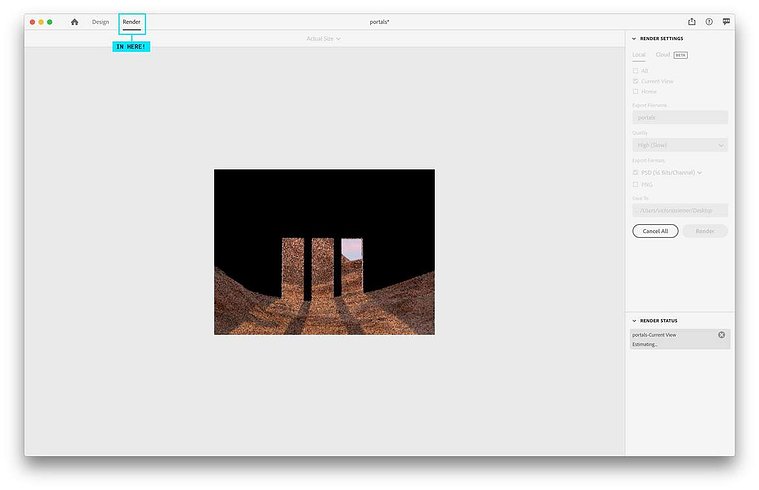The width and height of the screenshot is (759, 490).
Task: Collapse the Render Status section
Action: 634,321
